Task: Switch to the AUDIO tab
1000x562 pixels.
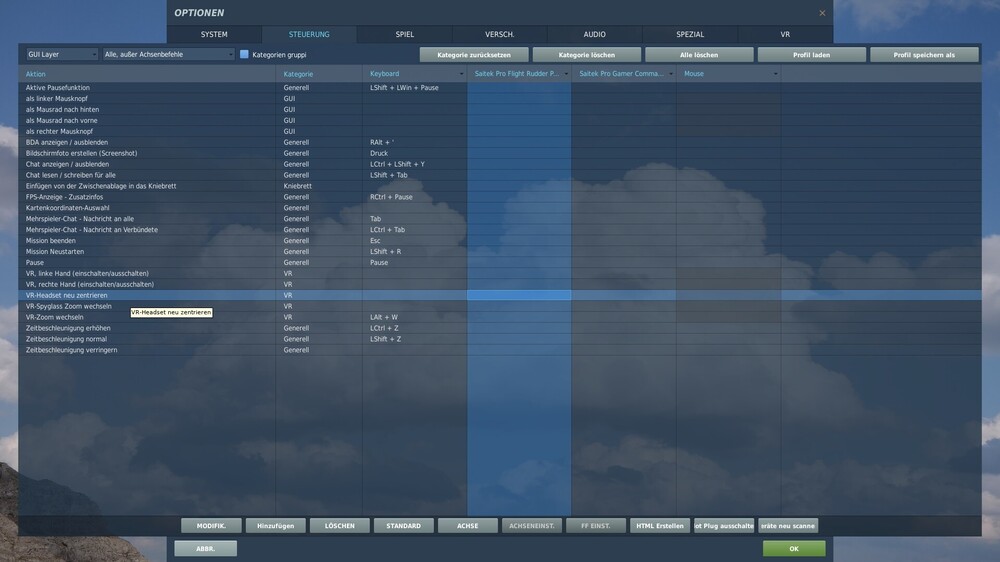Action: [594, 34]
